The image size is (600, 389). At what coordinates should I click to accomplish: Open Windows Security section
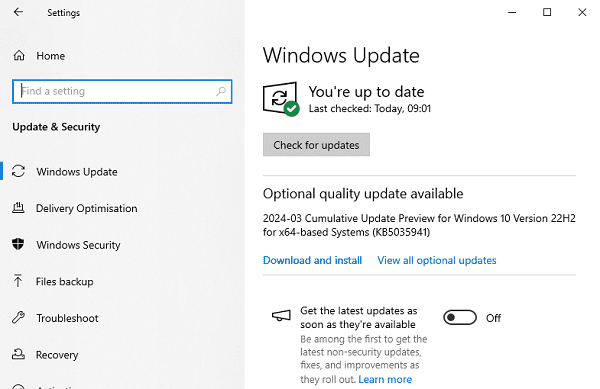pyautogui.click(x=78, y=245)
